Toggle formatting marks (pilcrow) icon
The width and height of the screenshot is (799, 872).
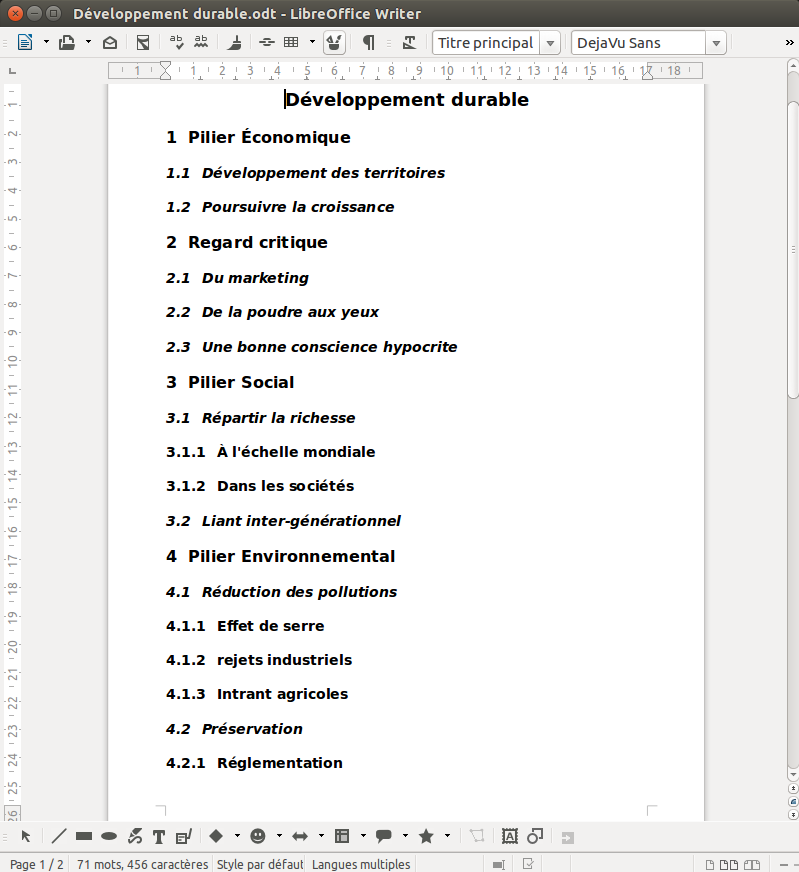(x=368, y=42)
